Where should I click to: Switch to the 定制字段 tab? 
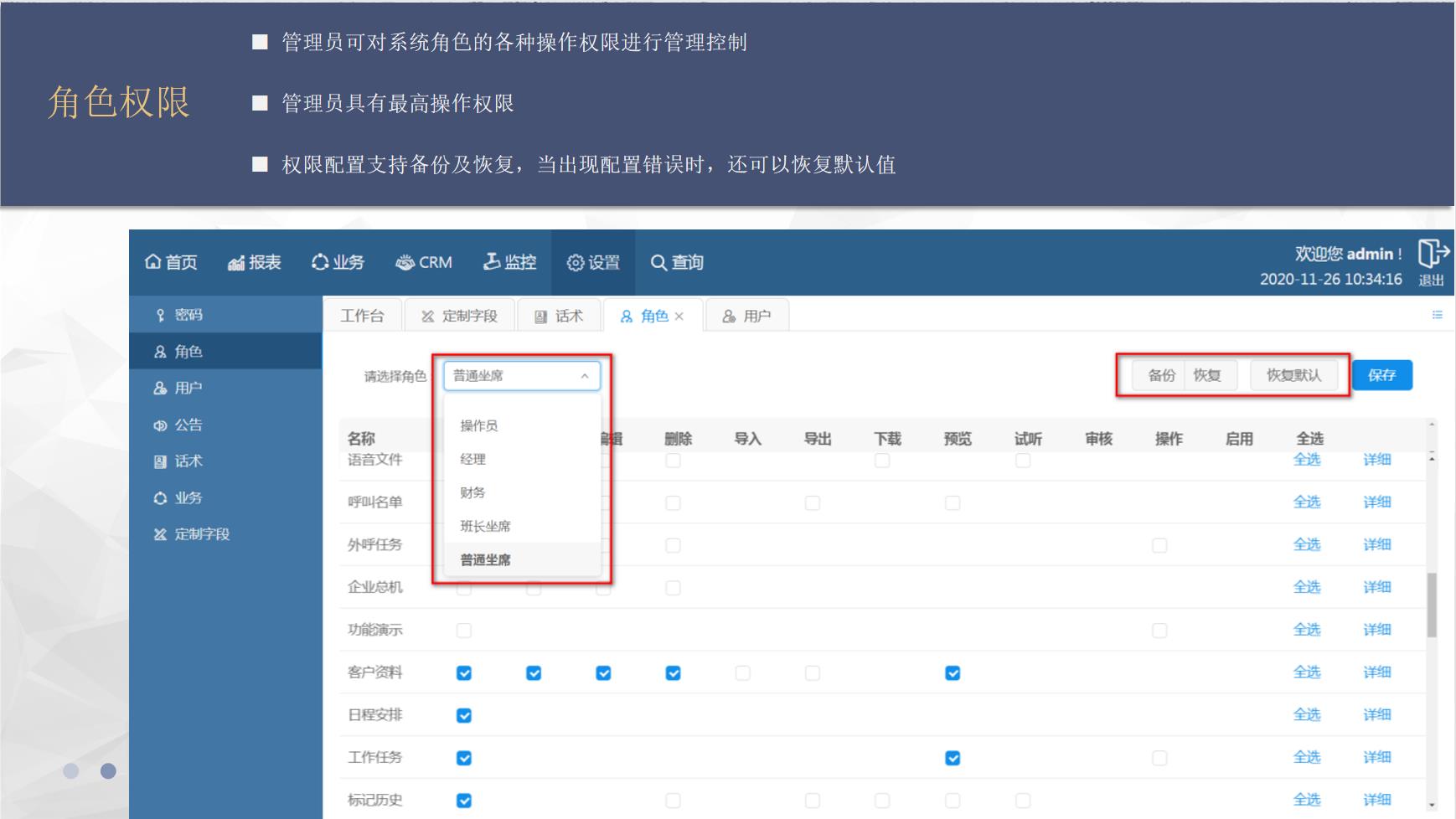[460, 316]
